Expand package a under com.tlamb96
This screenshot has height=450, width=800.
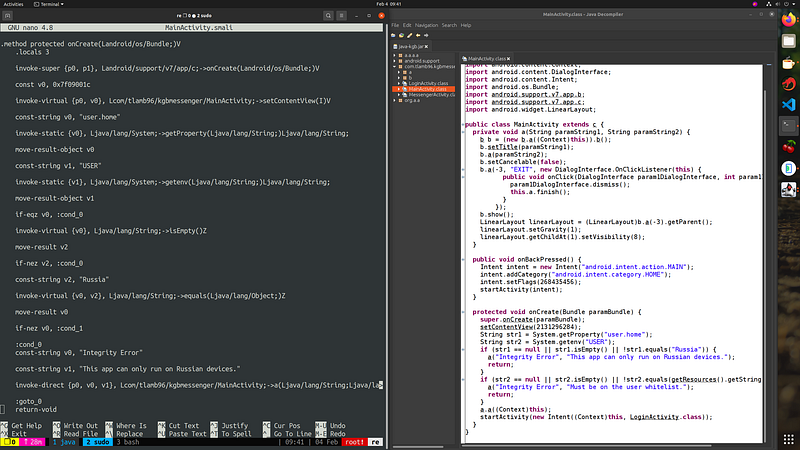coord(399,72)
